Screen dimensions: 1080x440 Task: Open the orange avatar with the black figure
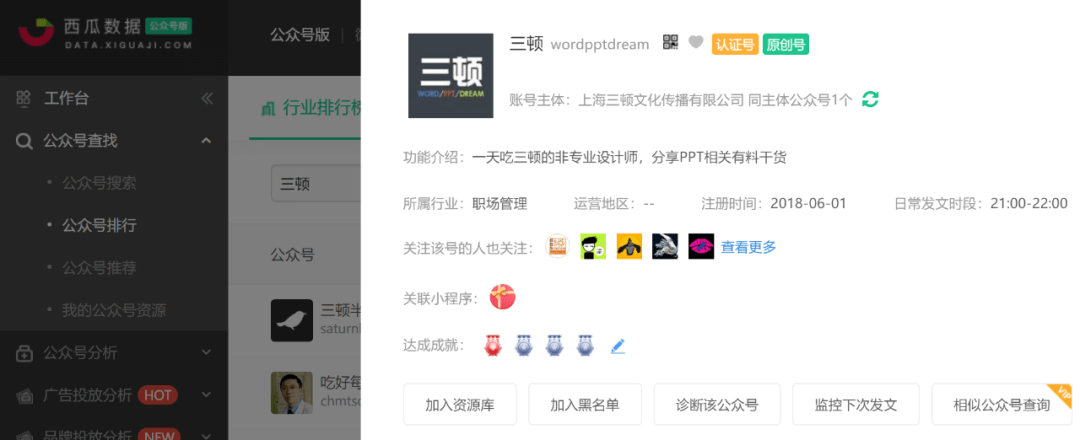629,246
